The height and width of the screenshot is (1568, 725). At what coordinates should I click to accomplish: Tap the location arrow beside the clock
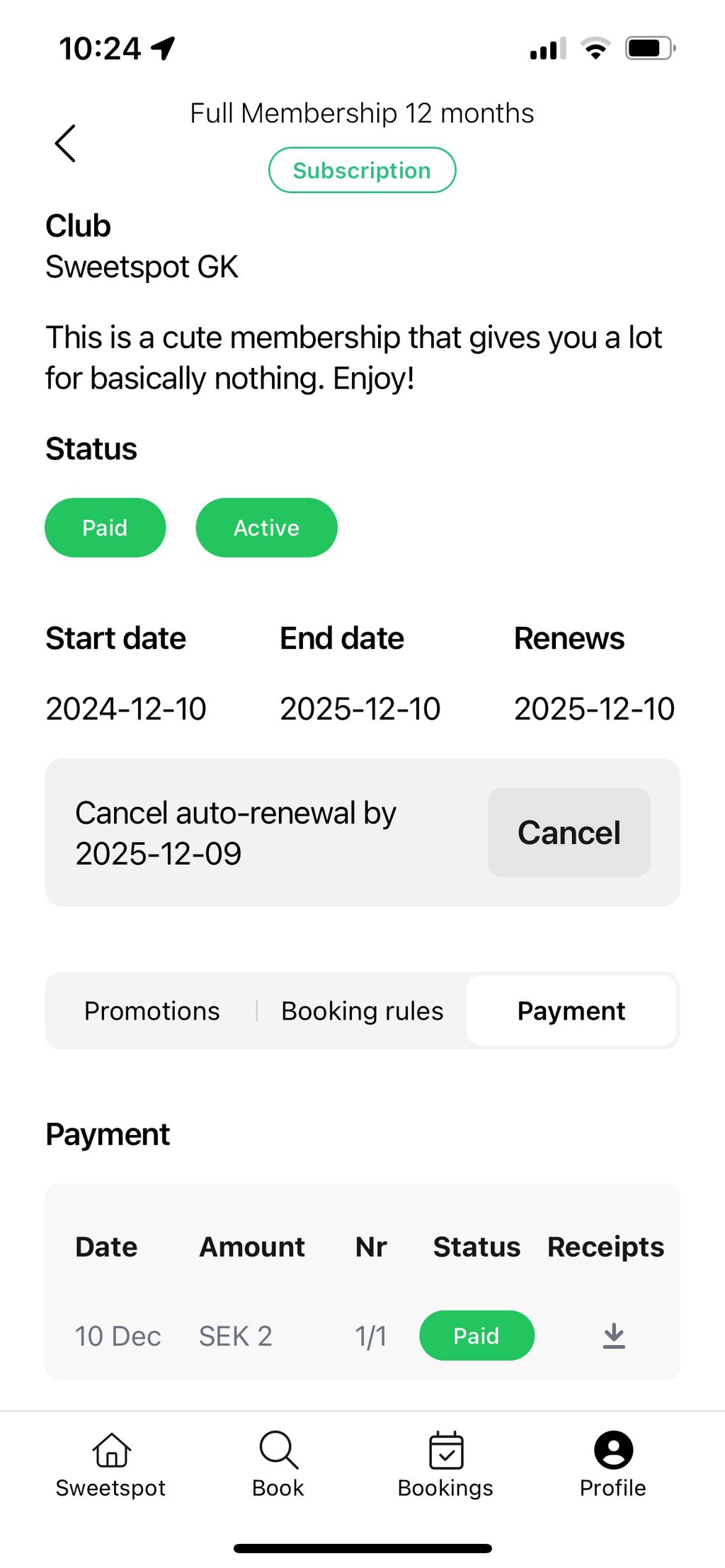[x=163, y=48]
